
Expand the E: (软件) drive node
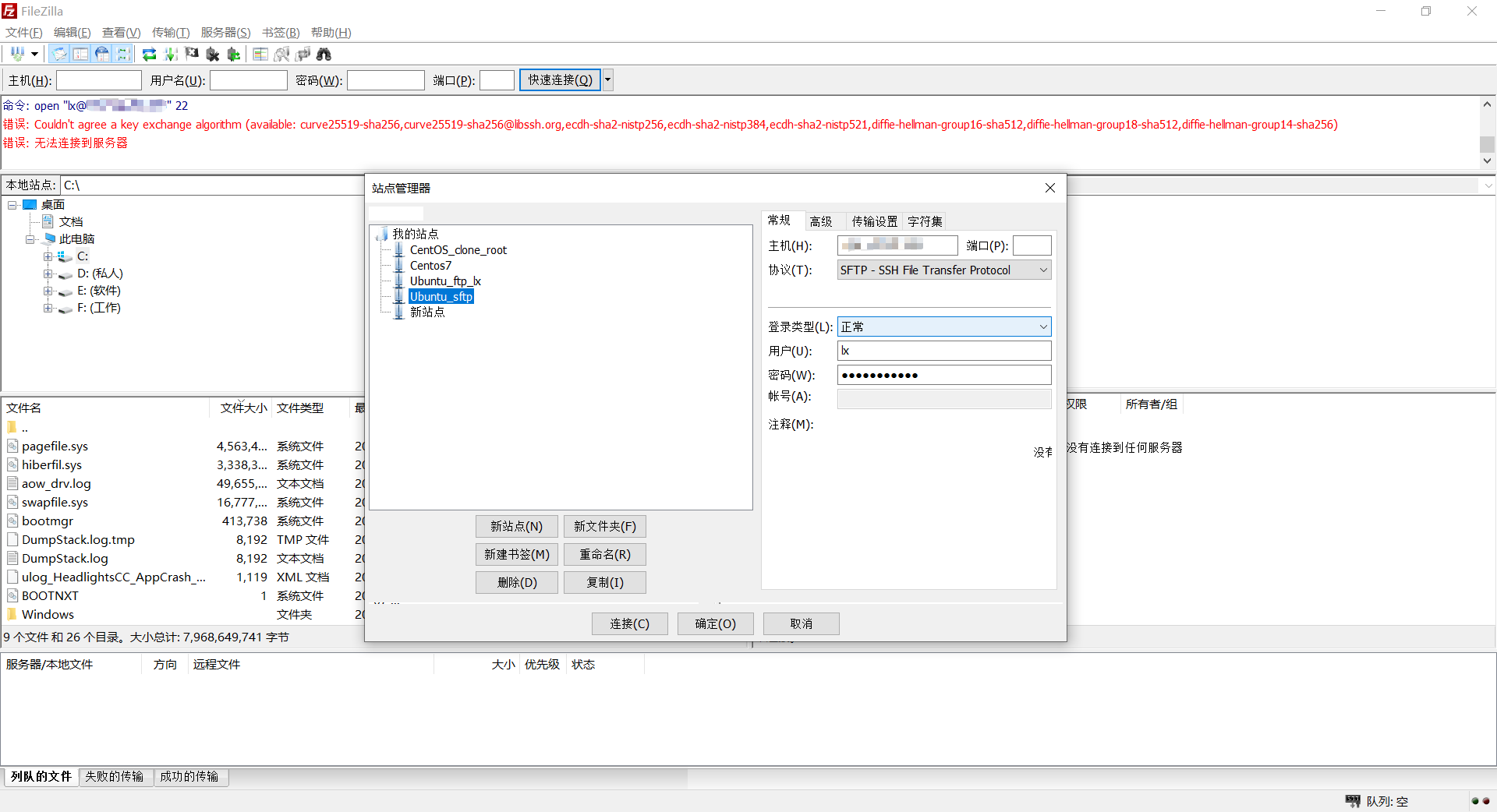tap(48, 291)
